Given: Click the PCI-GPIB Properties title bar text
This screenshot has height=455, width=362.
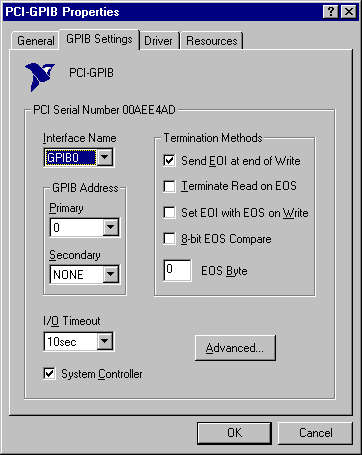Looking at the screenshot, I should click(63, 12).
